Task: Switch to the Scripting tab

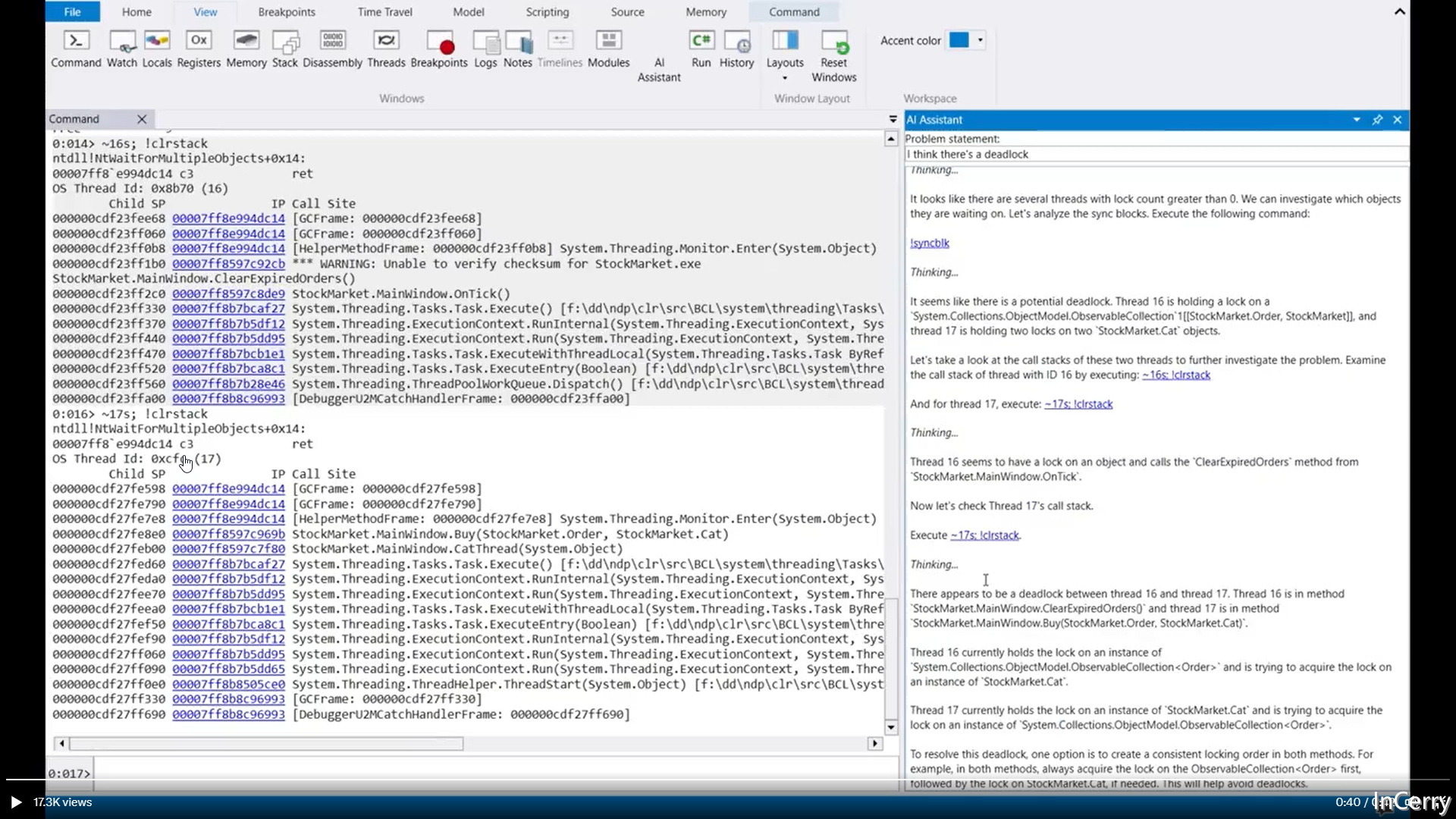Action: (x=548, y=11)
